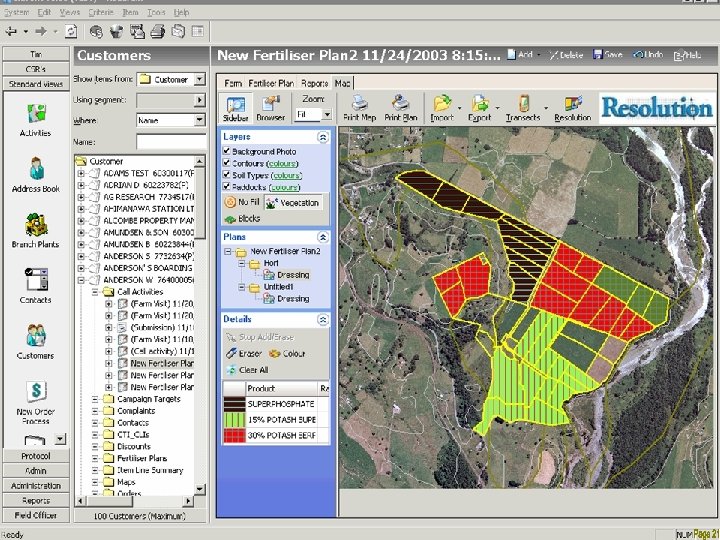This screenshot has width=720, height=540.
Task: Open the Activities view icon
Action: 36,114
